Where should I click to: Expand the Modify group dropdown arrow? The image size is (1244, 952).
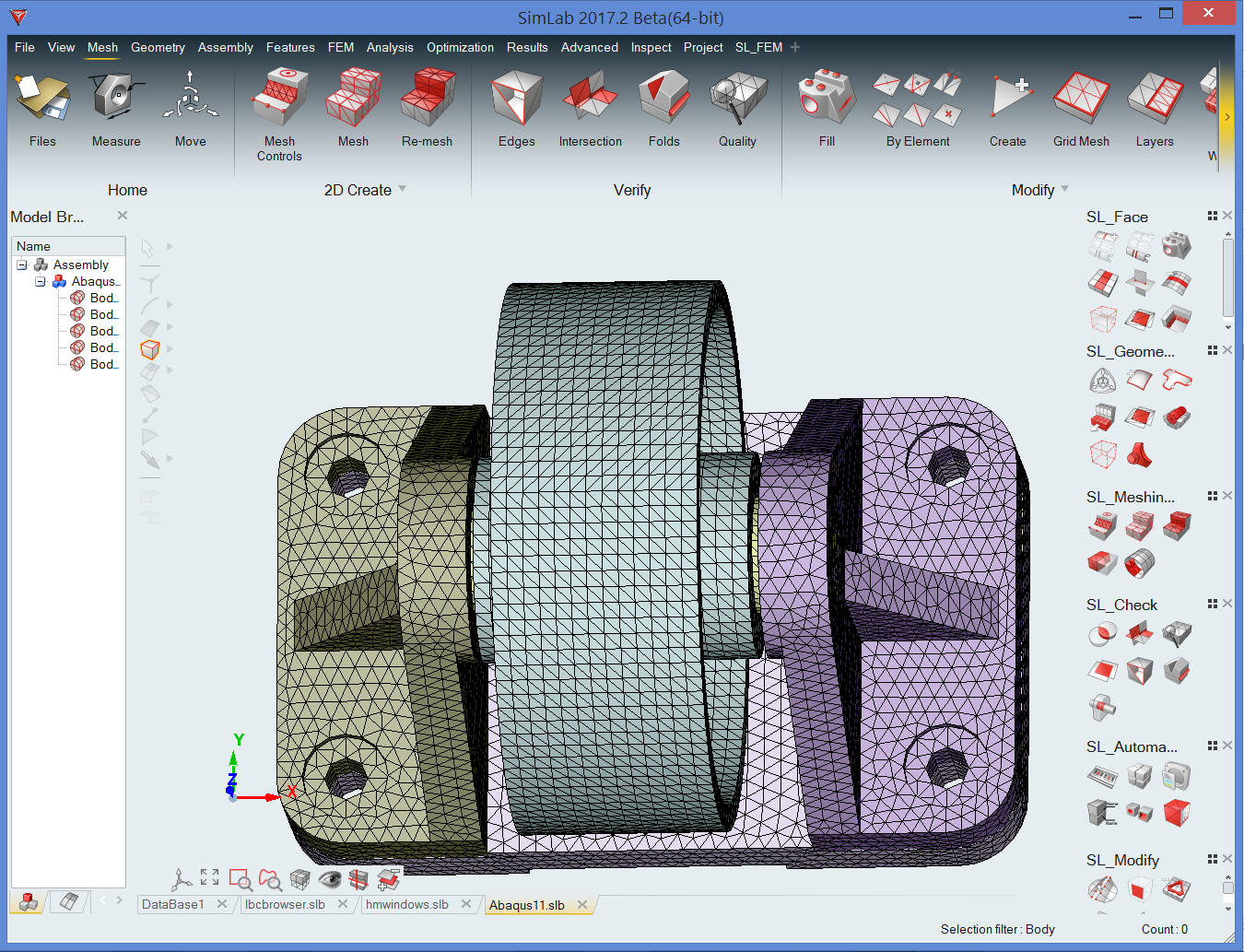click(x=1065, y=189)
